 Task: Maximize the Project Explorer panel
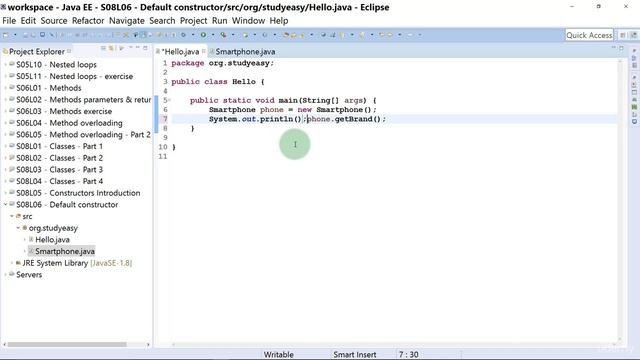pyautogui.click(x=145, y=48)
